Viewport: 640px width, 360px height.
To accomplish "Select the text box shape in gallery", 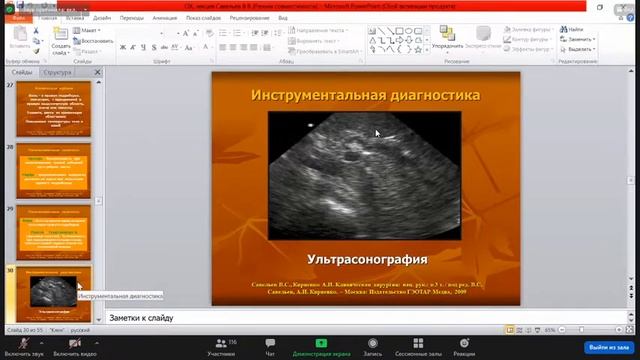I will [372, 31].
